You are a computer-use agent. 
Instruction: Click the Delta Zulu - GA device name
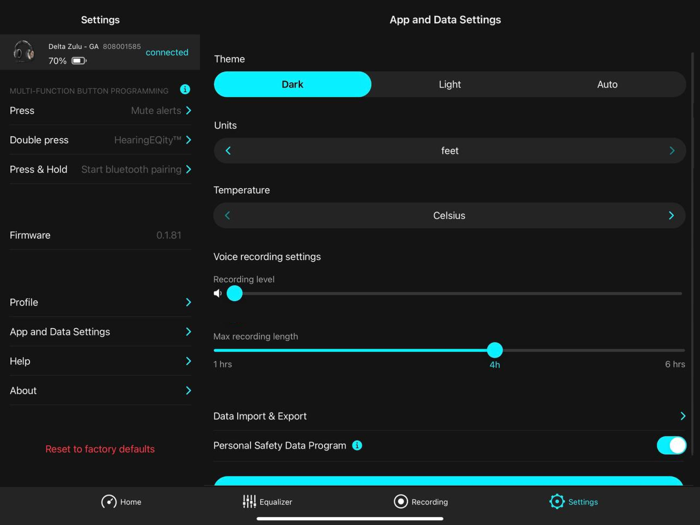click(74, 46)
